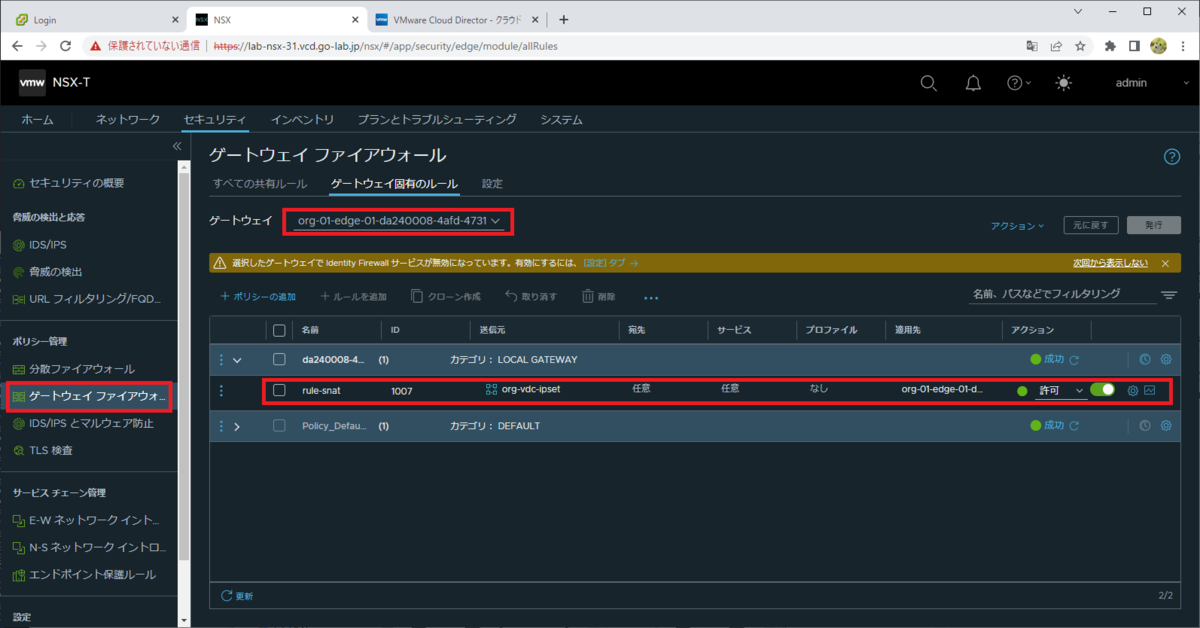The image size is (1200, 628).
Task: Open the settings gear of Policy_Default
Action: (1165, 426)
